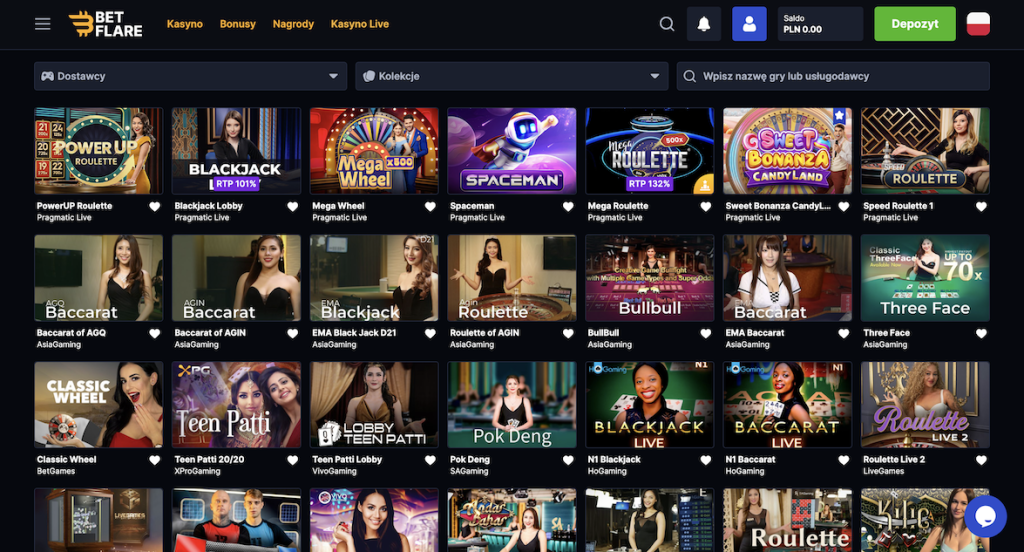Click 'EMA Baccarat' title text
1024x552 pixels.
(x=755, y=333)
